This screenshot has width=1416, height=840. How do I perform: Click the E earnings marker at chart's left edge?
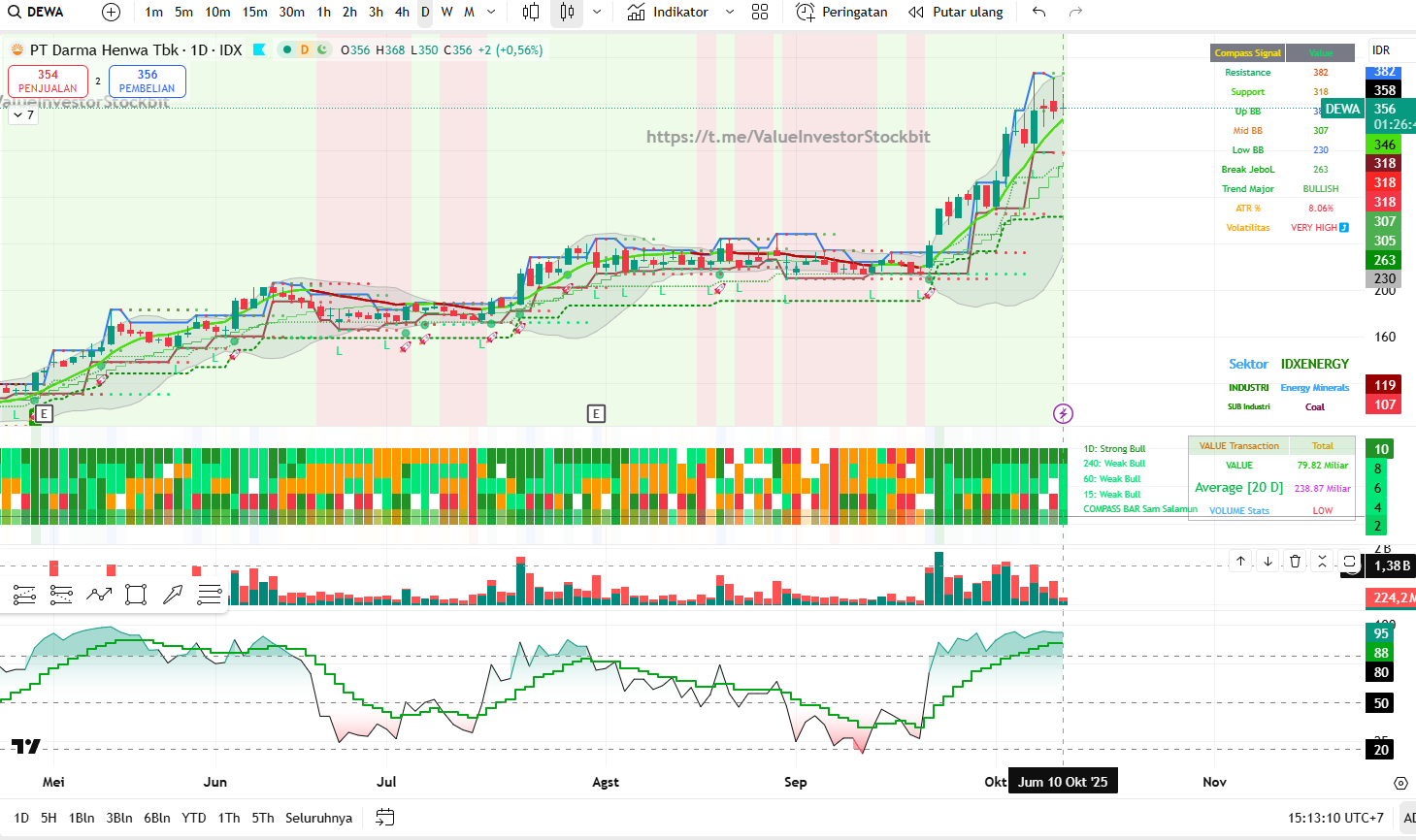point(44,414)
